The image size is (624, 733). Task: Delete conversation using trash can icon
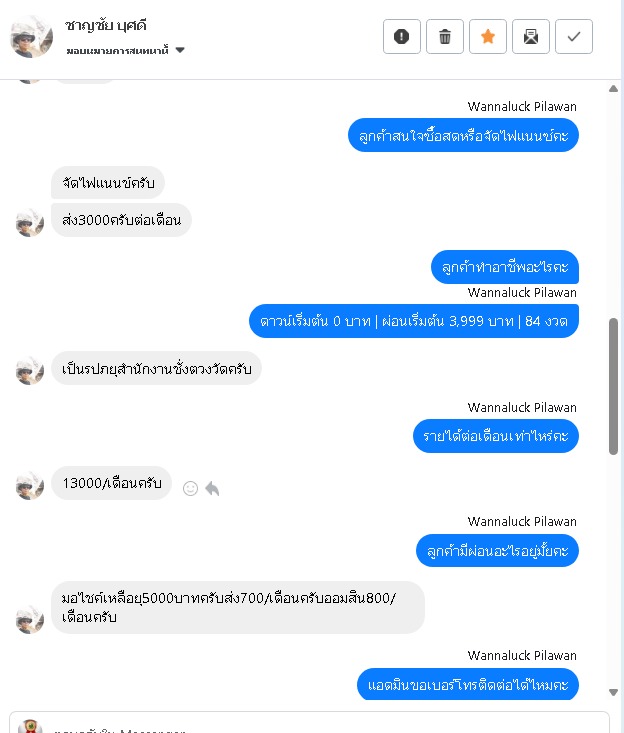pyautogui.click(x=445, y=36)
